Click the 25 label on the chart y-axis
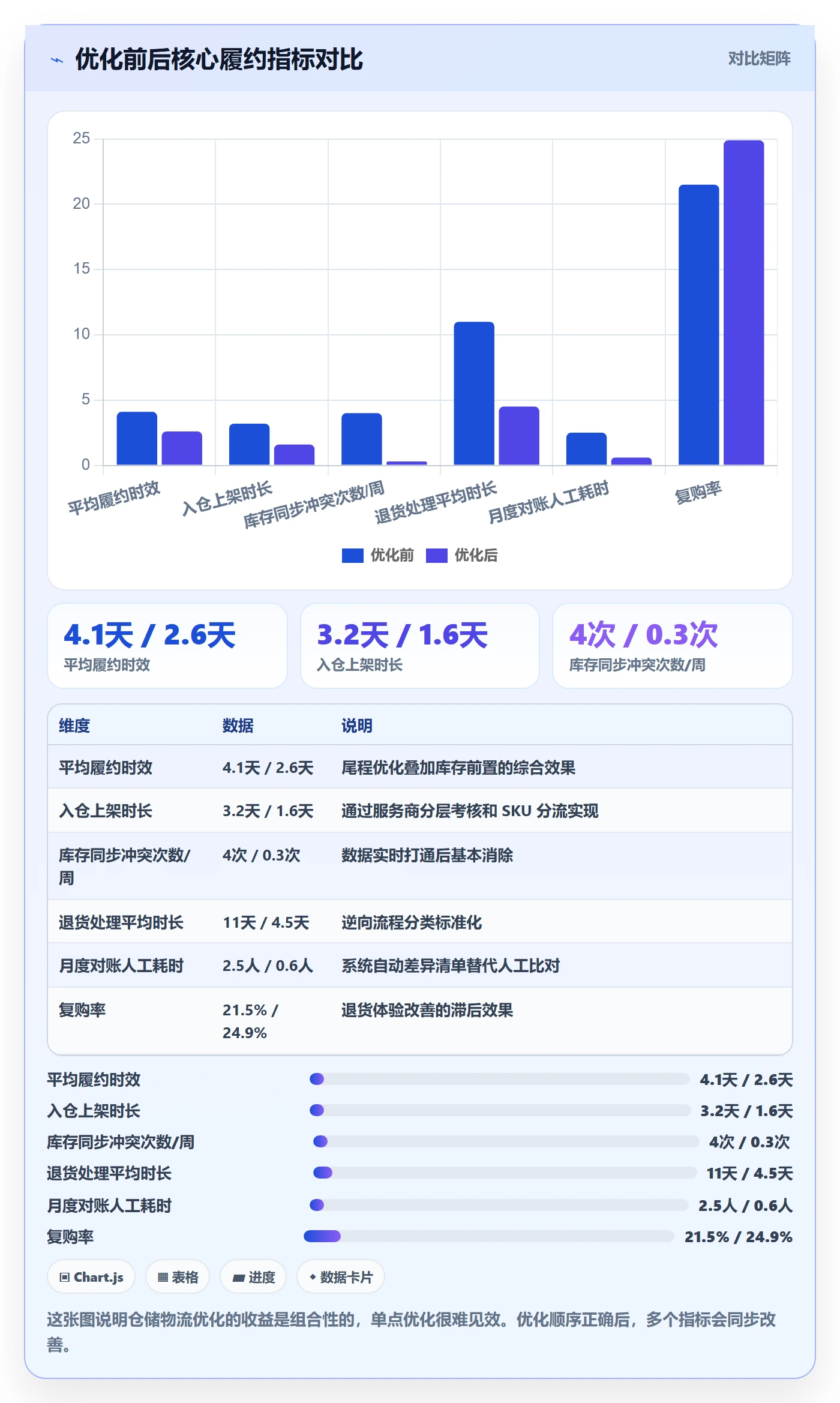Viewport: 840px width, 1403px height. coord(81,139)
